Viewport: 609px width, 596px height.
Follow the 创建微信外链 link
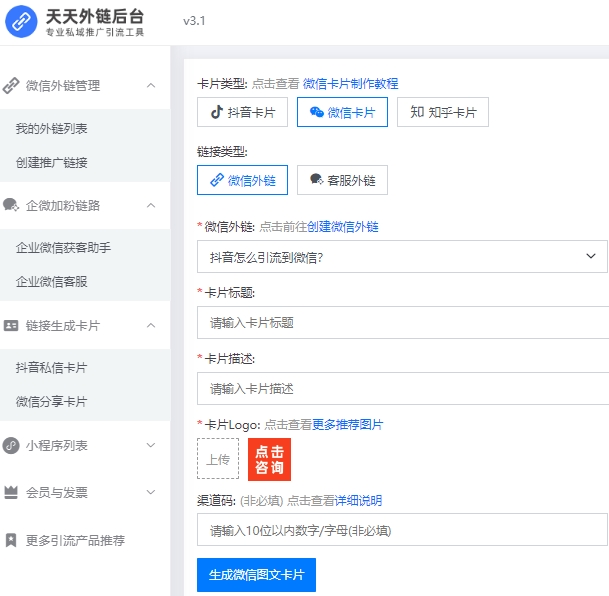(x=343, y=227)
